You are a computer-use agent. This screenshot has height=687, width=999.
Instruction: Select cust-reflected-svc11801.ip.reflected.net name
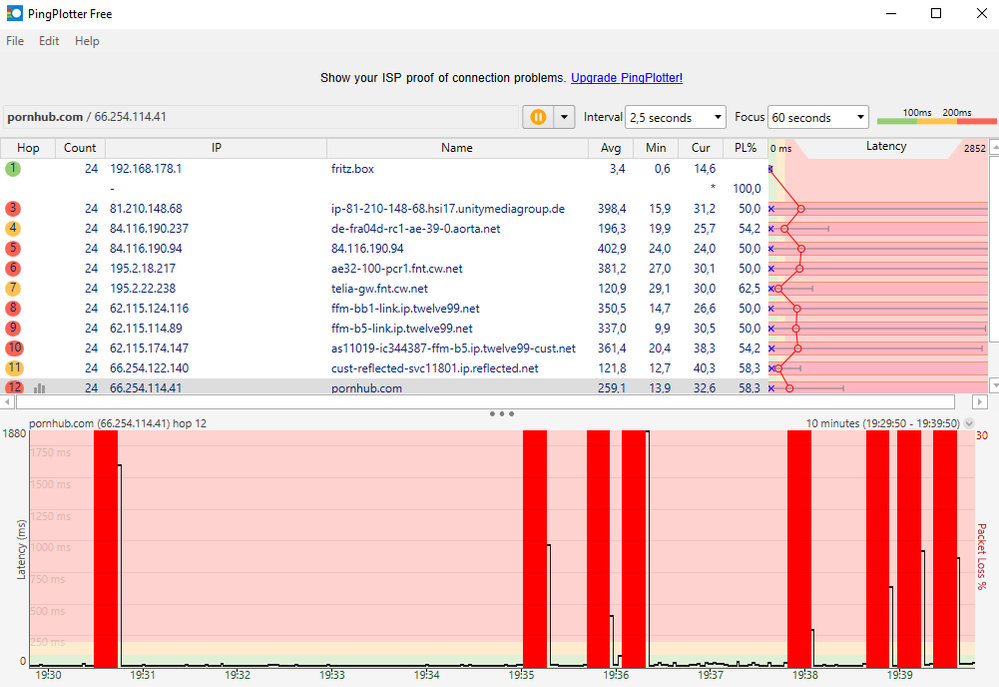point(435,368)
